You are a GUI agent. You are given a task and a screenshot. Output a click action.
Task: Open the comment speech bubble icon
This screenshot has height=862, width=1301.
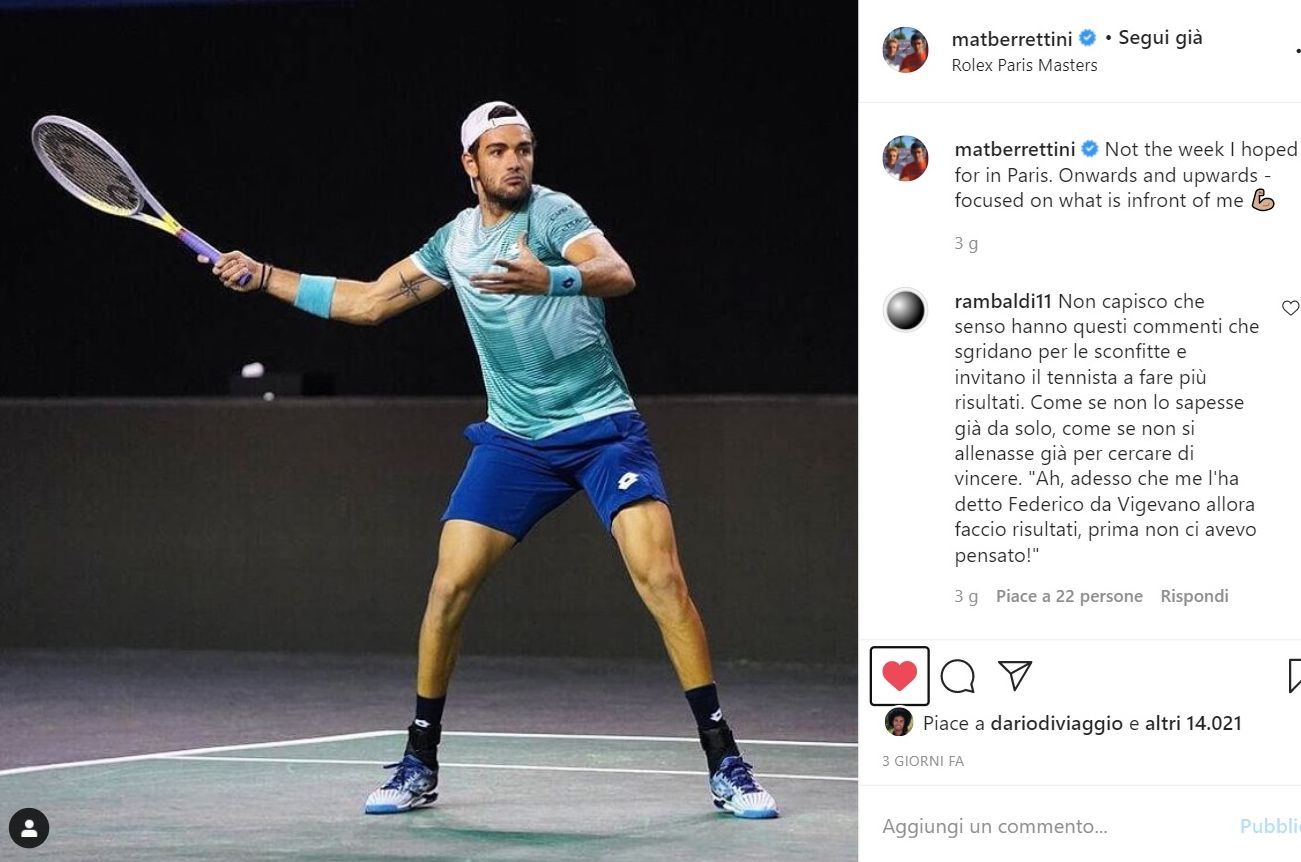(957, 676)
